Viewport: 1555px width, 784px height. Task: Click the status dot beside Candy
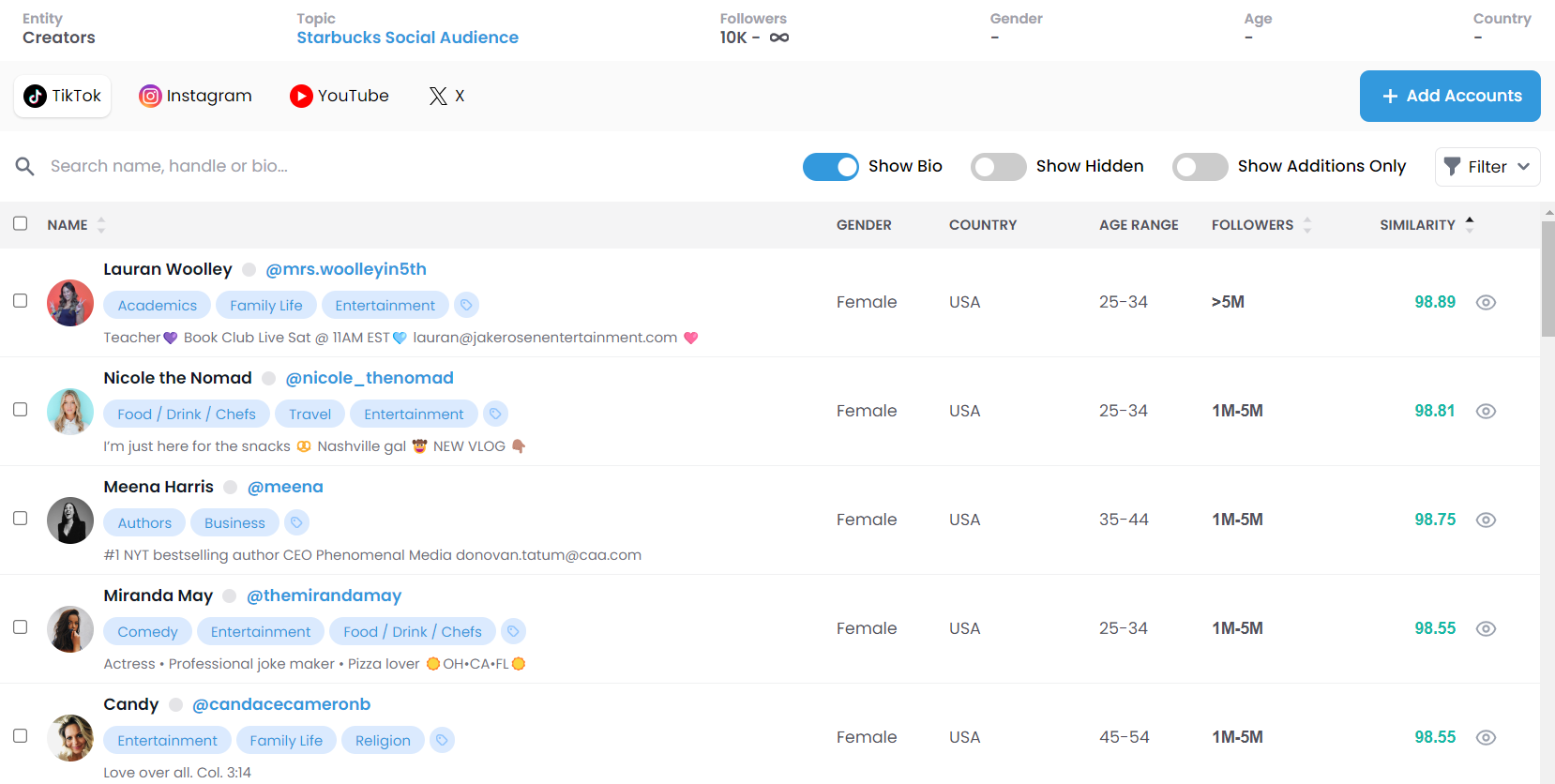coord(175,705)
